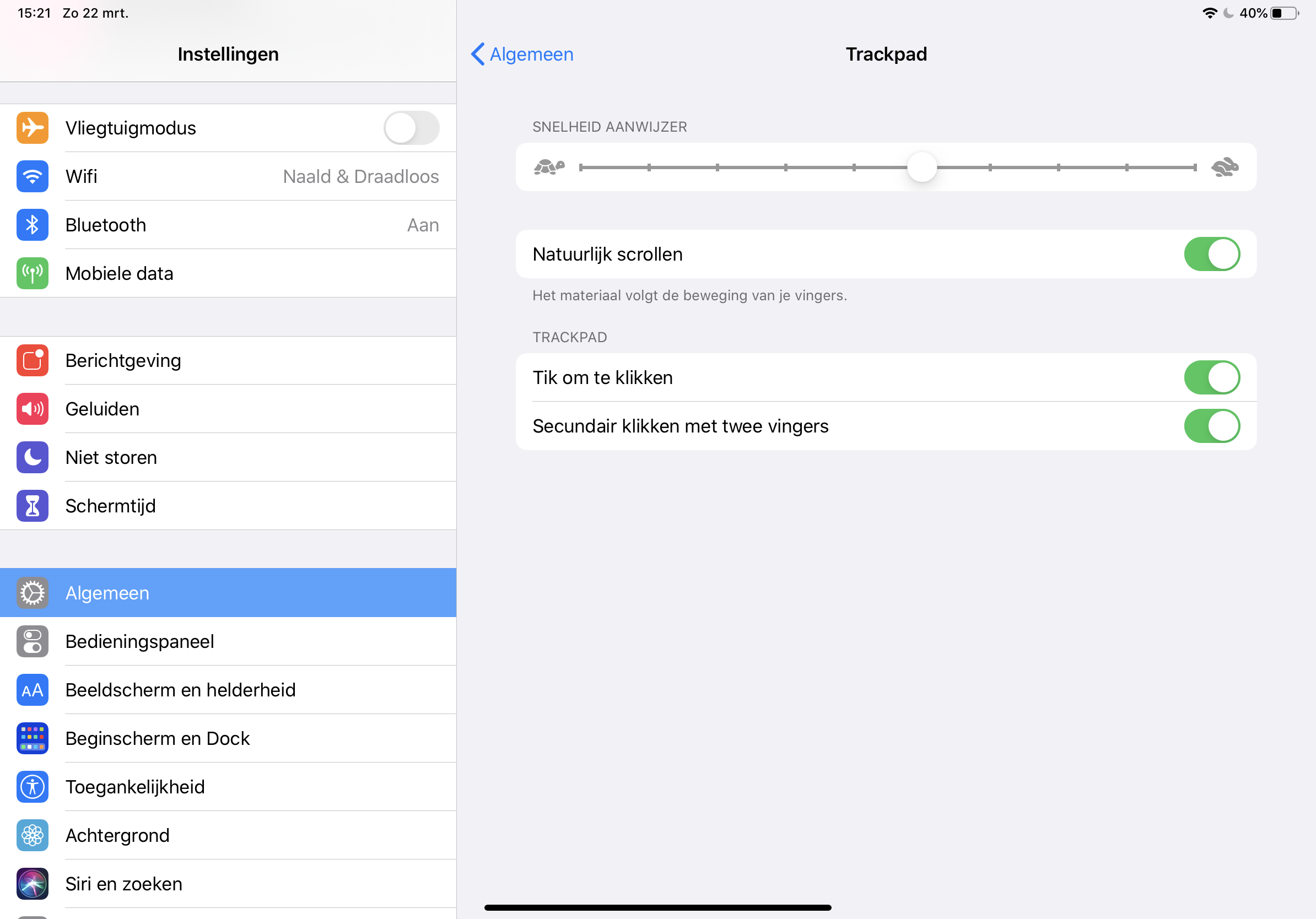This screenshot has height=919, width=1316.
Task: Tap the Siri en zoeken icon
Action: pos(33,884)
